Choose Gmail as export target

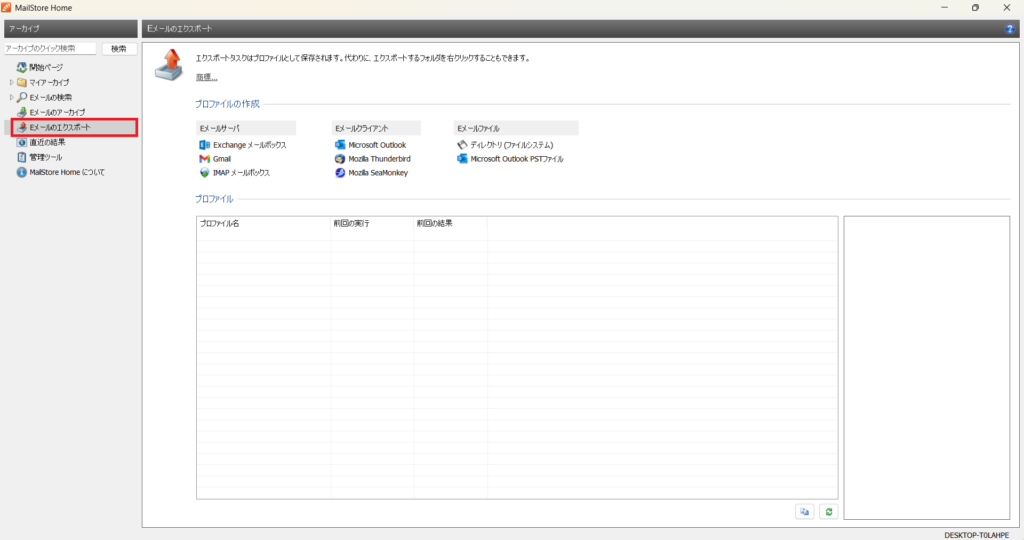[x=215, y=159]
